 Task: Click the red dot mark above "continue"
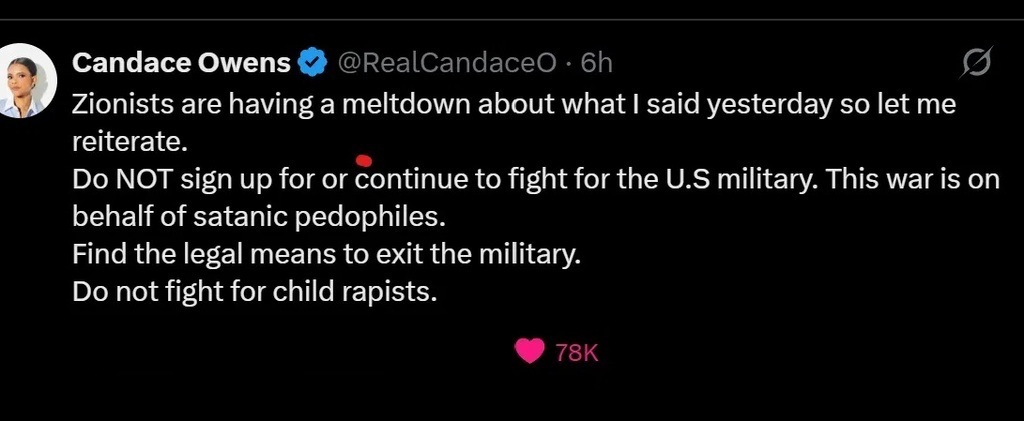[x=364, y=160]
